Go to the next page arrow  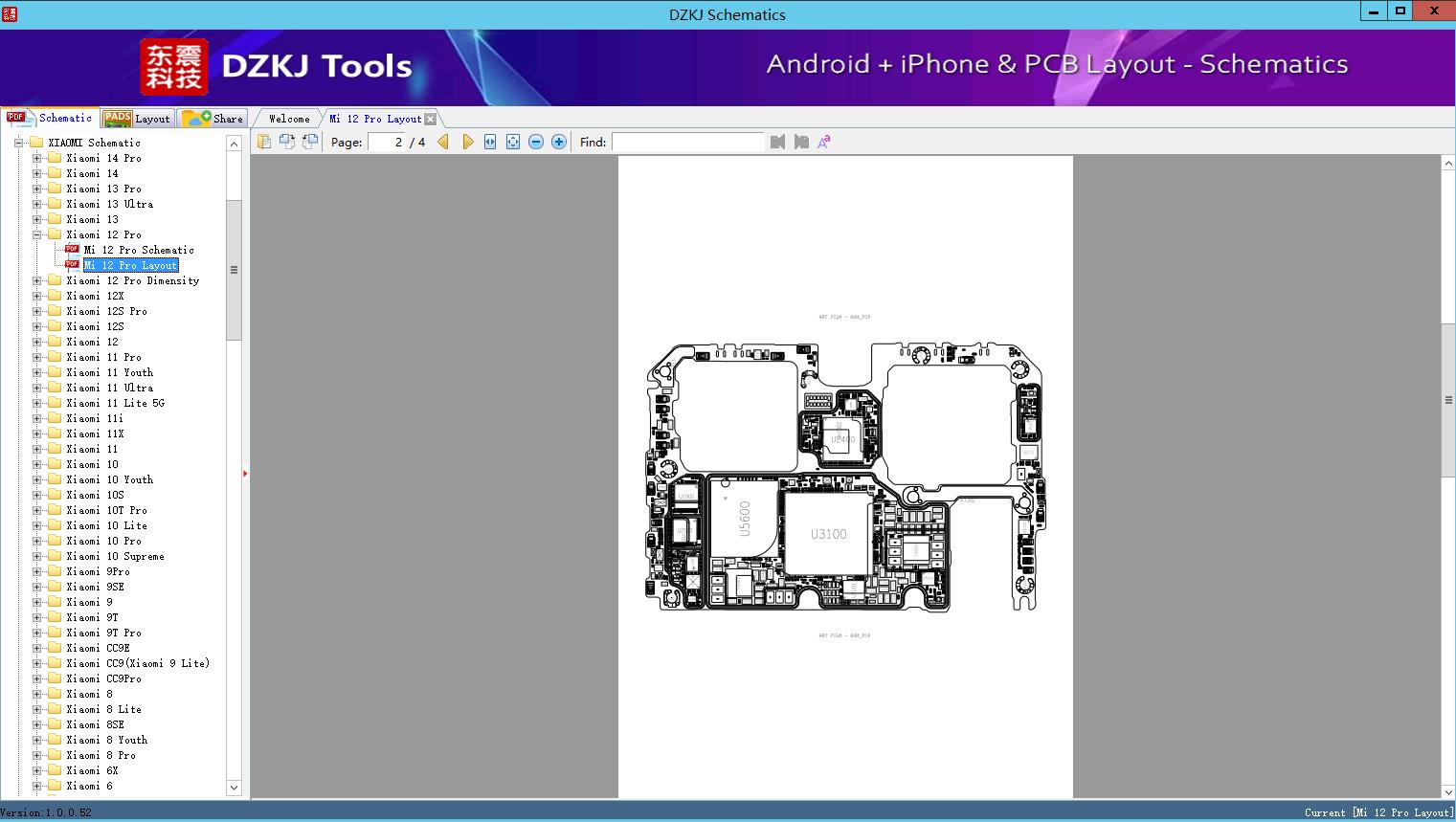pos(467,142)
